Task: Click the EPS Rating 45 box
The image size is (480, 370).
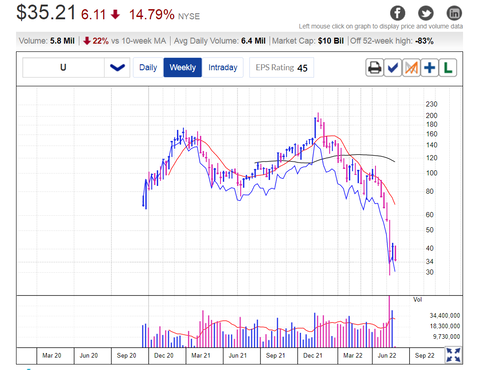Action: click(281, 68)
